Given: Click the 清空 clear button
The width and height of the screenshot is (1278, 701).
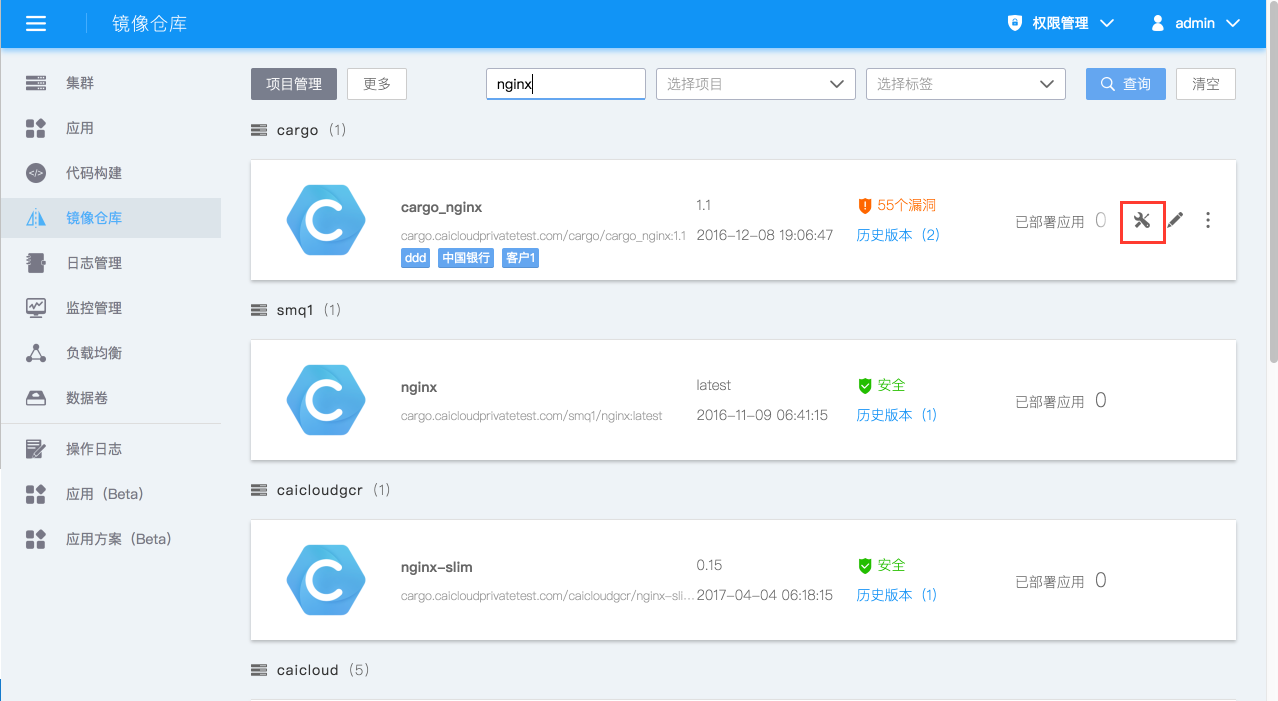Looking at the screenshot, I should (1205, 84).
